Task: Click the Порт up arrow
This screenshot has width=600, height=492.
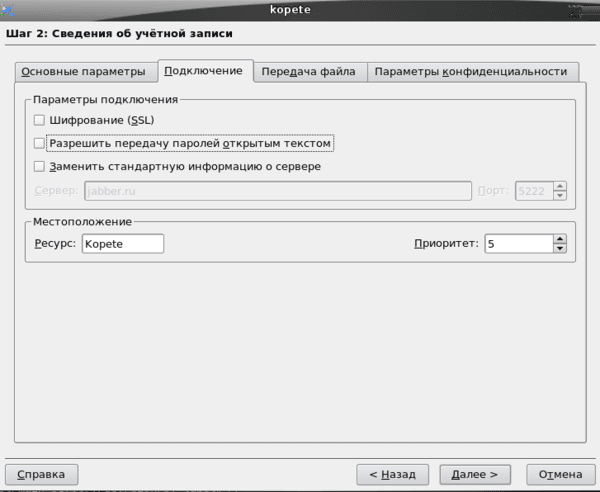Action: 560,186
